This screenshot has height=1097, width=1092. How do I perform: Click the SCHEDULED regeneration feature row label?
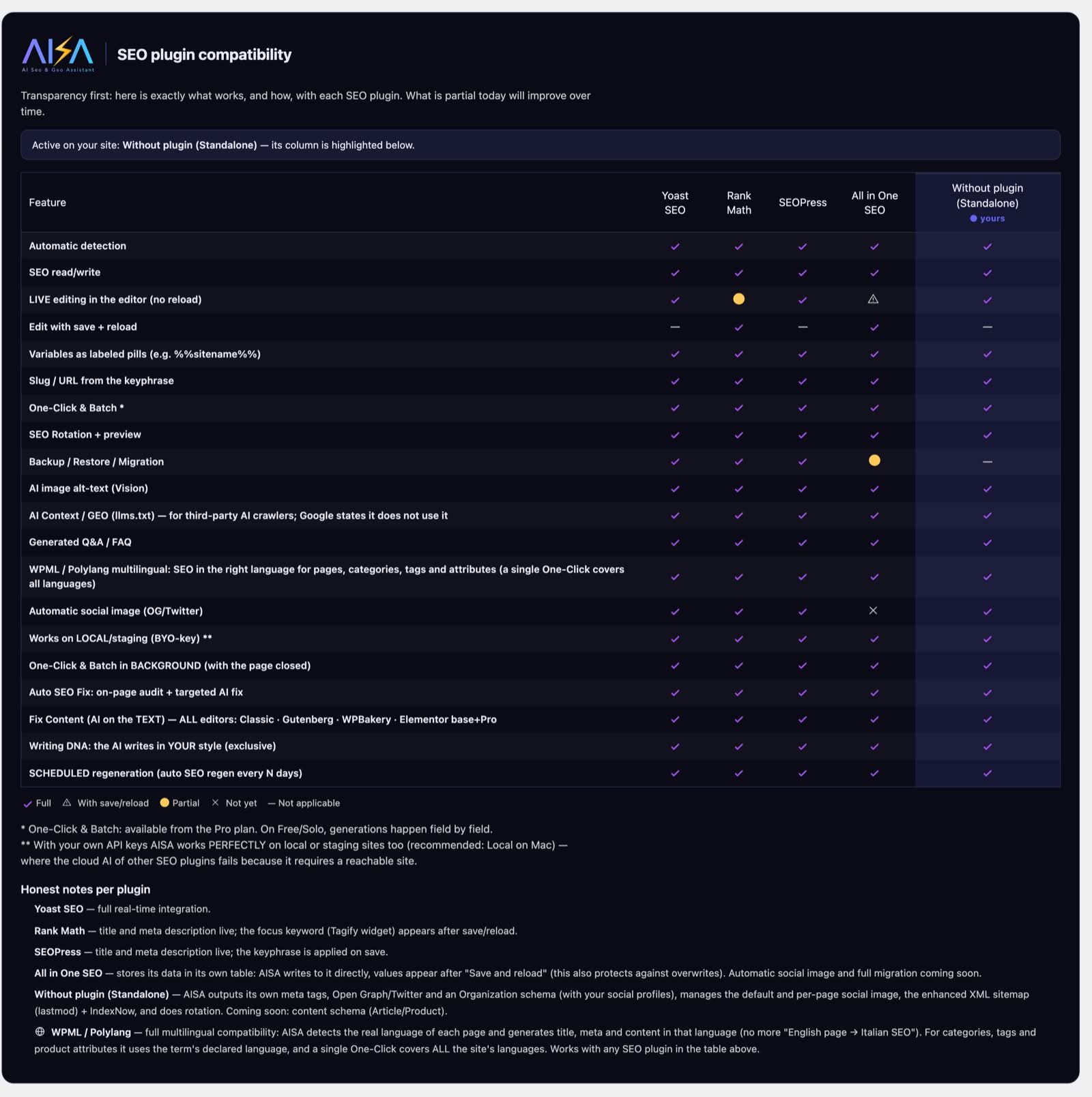pos(165,773)
